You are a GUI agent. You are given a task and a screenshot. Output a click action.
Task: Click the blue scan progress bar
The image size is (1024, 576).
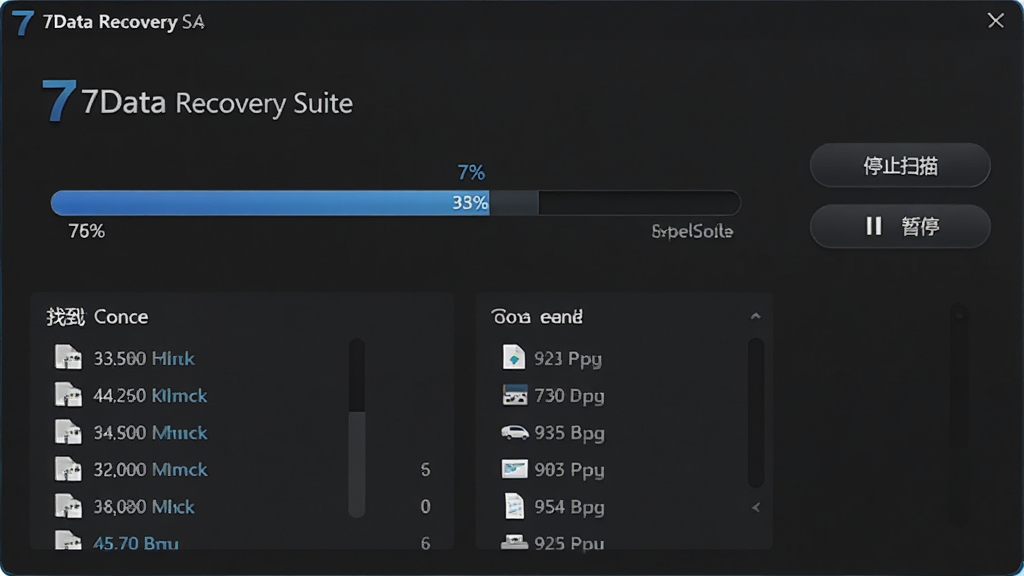pyautogui.click(x=395, y=203)
